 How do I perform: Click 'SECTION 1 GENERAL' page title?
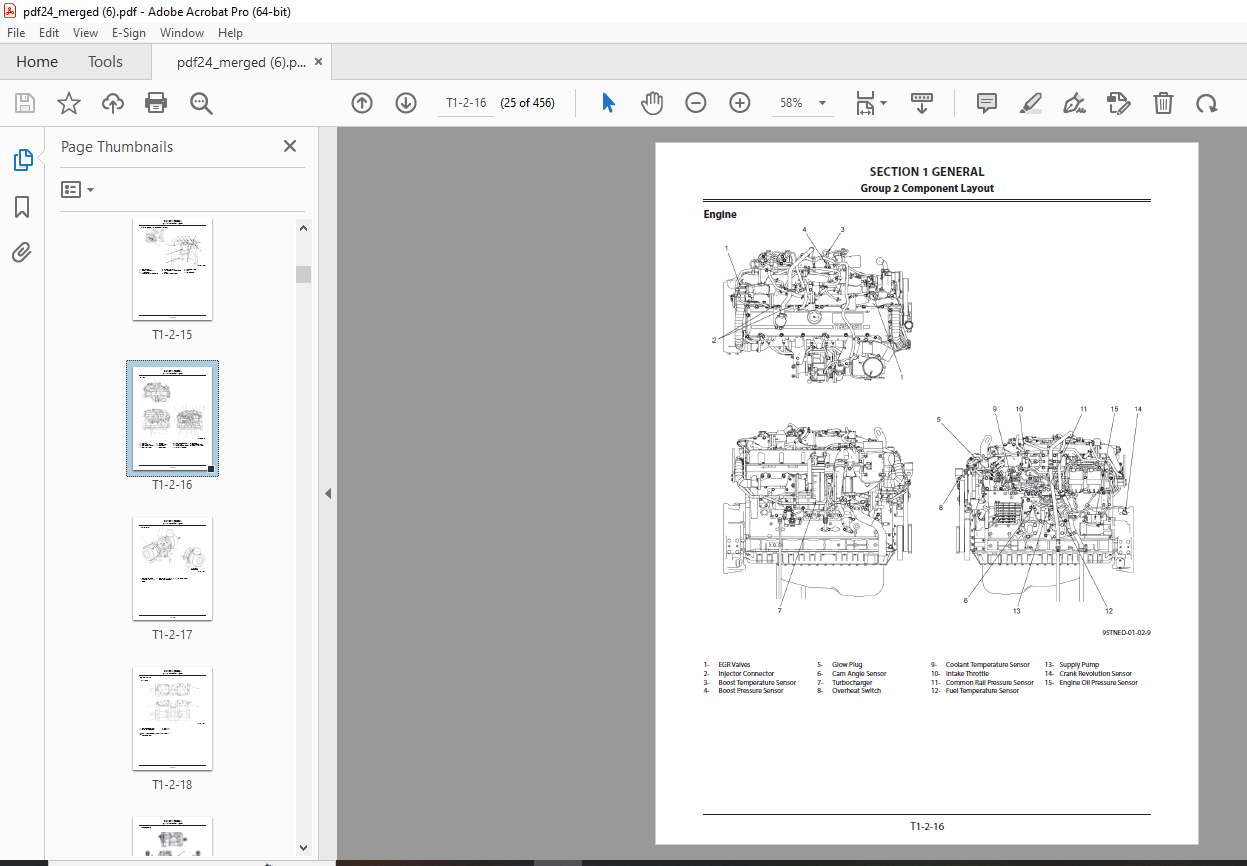[927, 172]
